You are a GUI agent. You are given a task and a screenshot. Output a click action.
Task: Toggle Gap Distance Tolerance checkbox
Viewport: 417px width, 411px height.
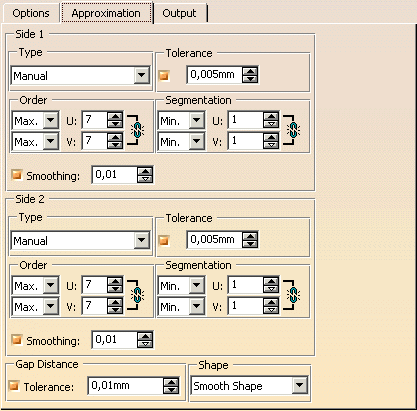[14, 386]
